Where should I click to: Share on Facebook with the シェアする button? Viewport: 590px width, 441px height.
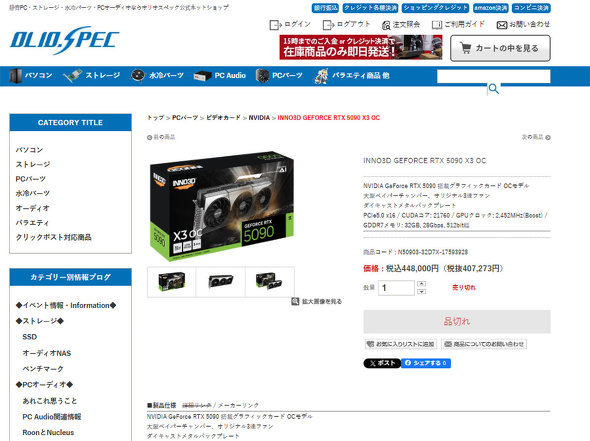click(x=426, y=363)
